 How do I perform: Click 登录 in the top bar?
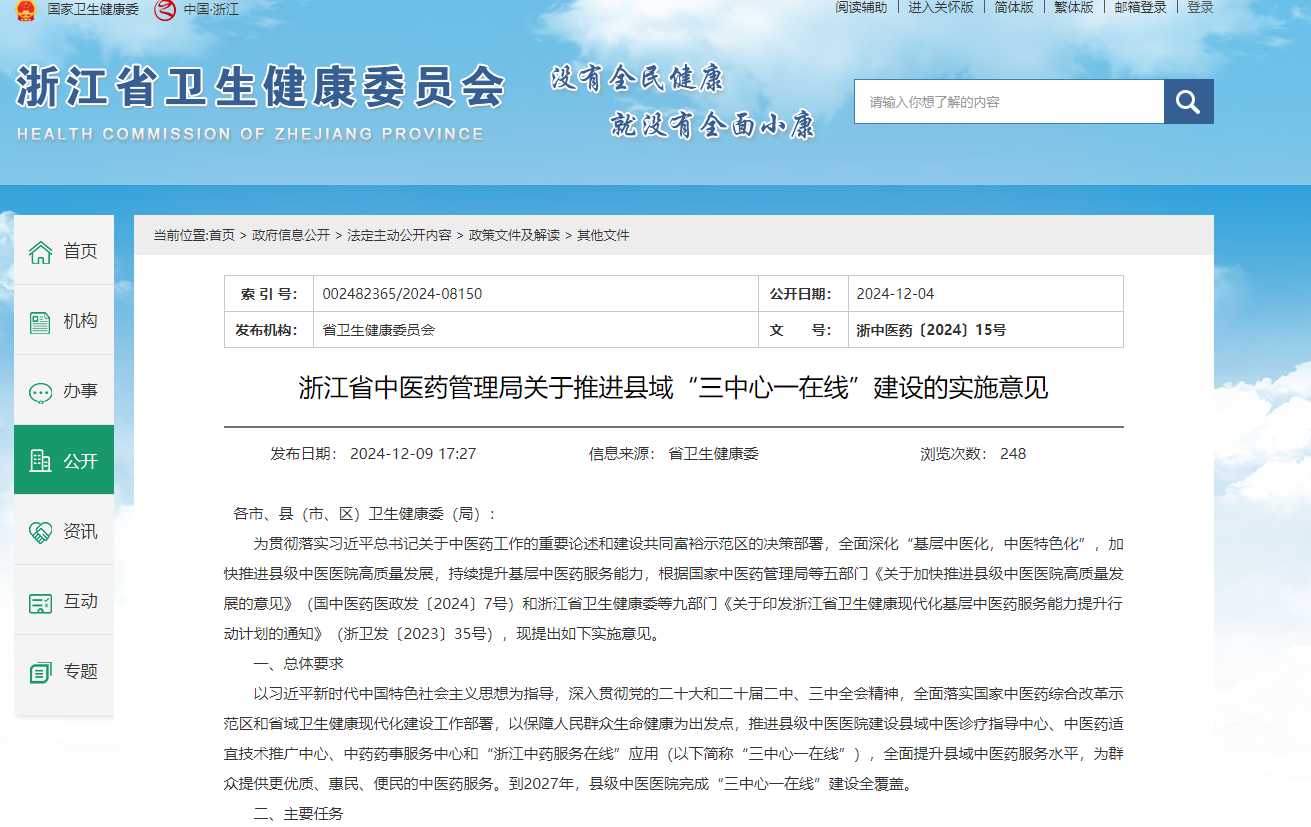[1200, 7]
